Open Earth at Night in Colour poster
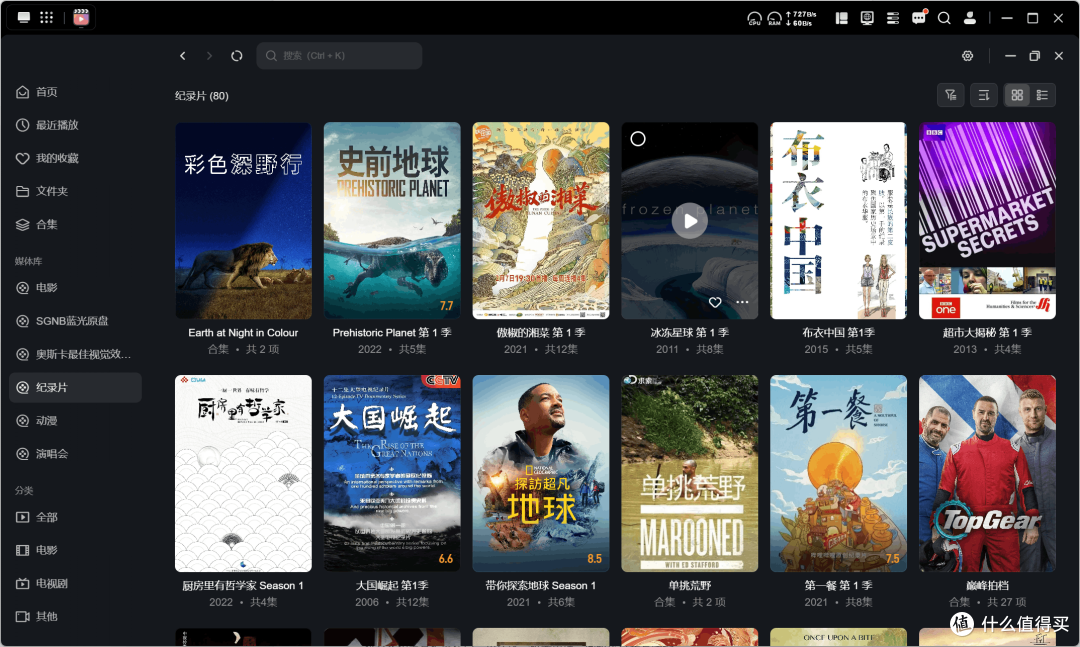 click(243, 220)
